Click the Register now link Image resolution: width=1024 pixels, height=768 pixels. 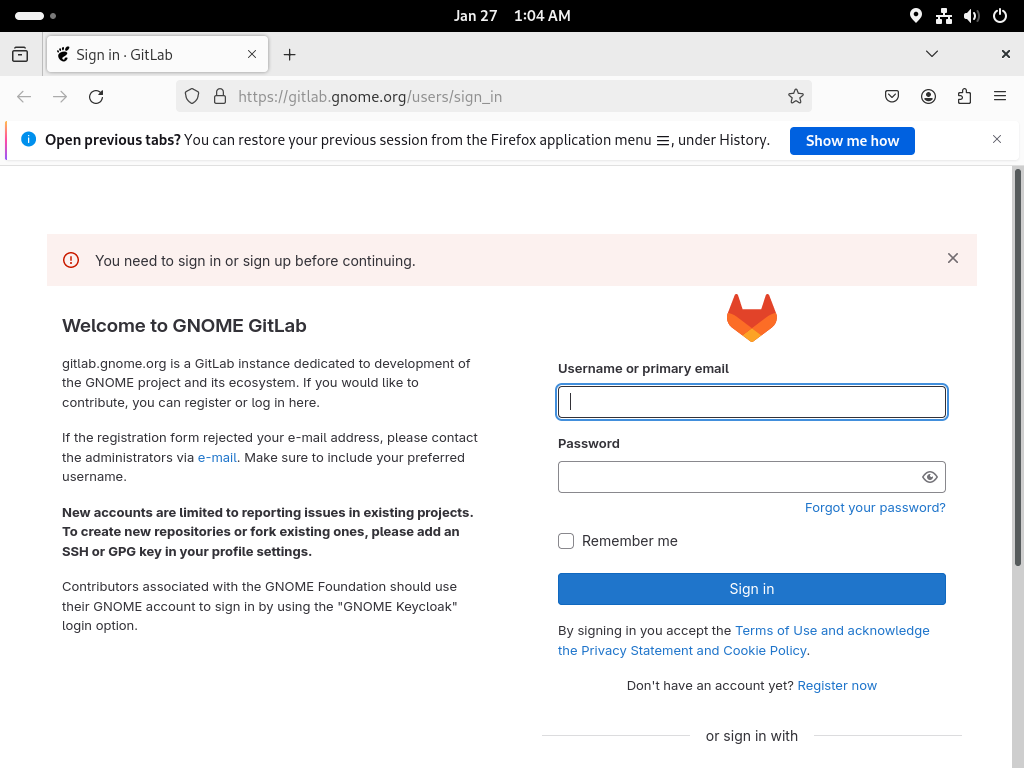[837, 686]
